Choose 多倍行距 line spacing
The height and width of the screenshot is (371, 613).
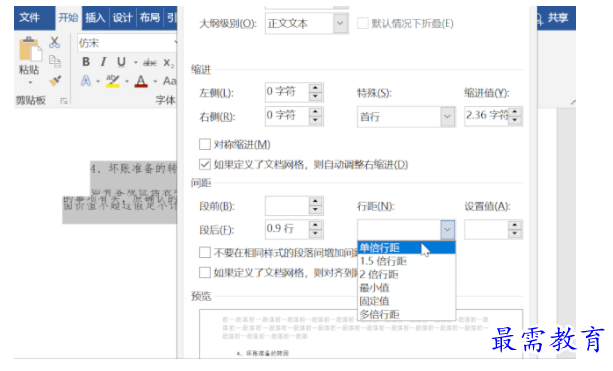pyautogui.click(x=406, y=314)
